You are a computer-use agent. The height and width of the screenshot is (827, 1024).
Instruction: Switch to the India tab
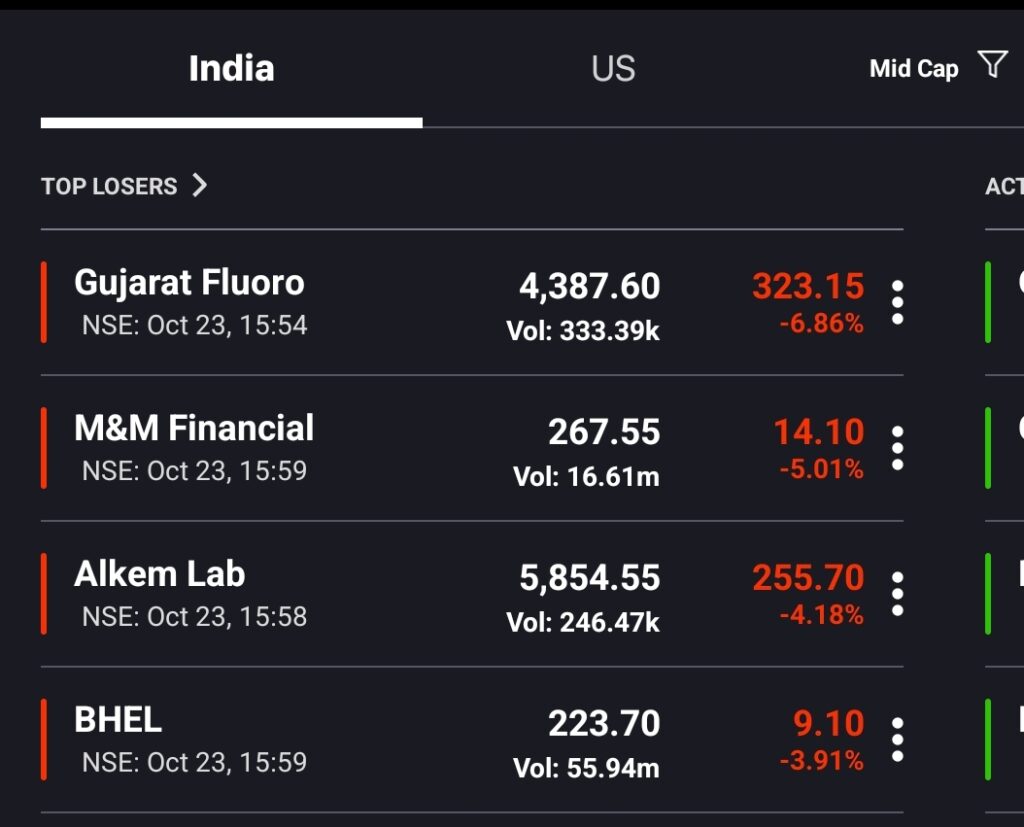click(x=231, y=69)
